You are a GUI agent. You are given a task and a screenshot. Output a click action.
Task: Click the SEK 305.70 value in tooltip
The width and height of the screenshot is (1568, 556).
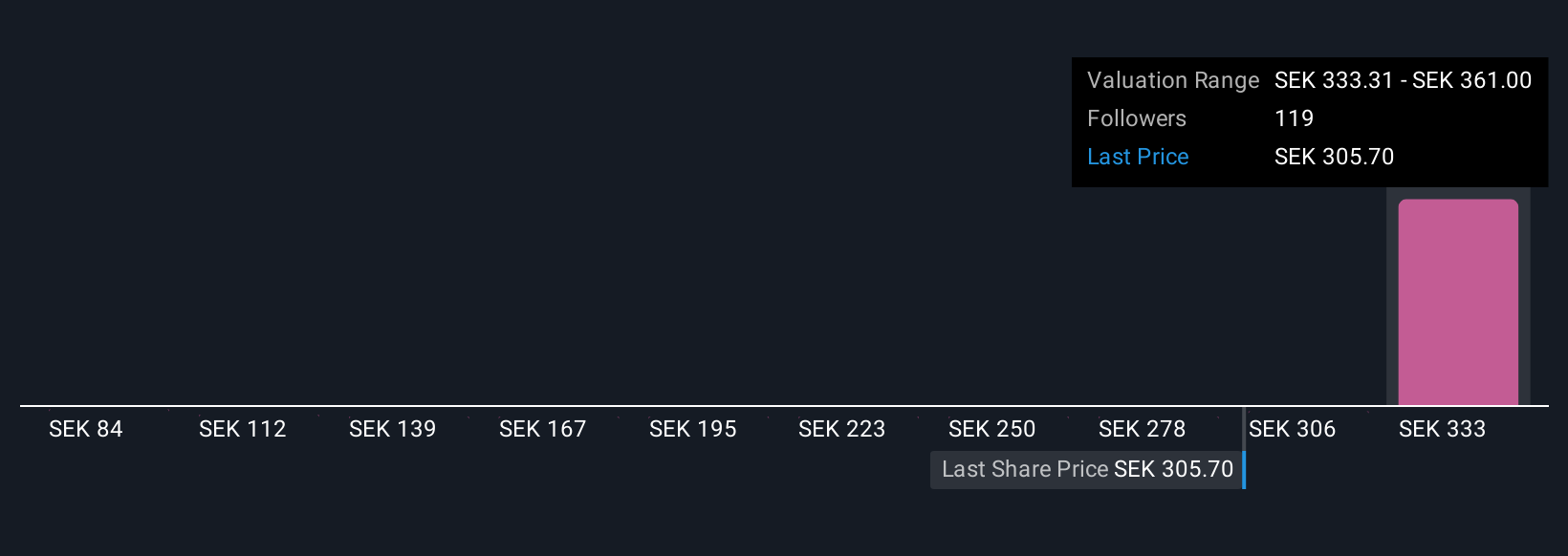pyautogui.click(x=1335, y=157)
